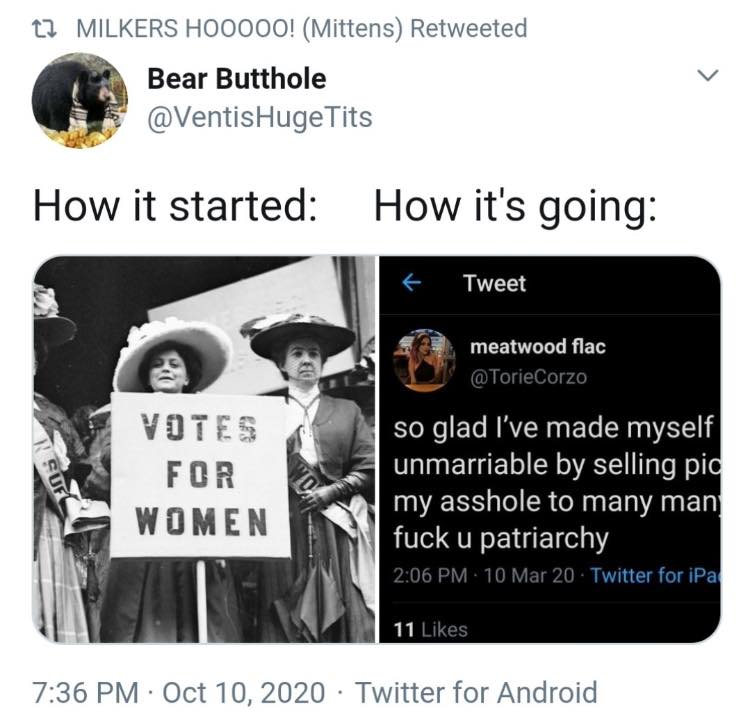
Task: Open the tweet options chevron dropdown
Action: 707,76
